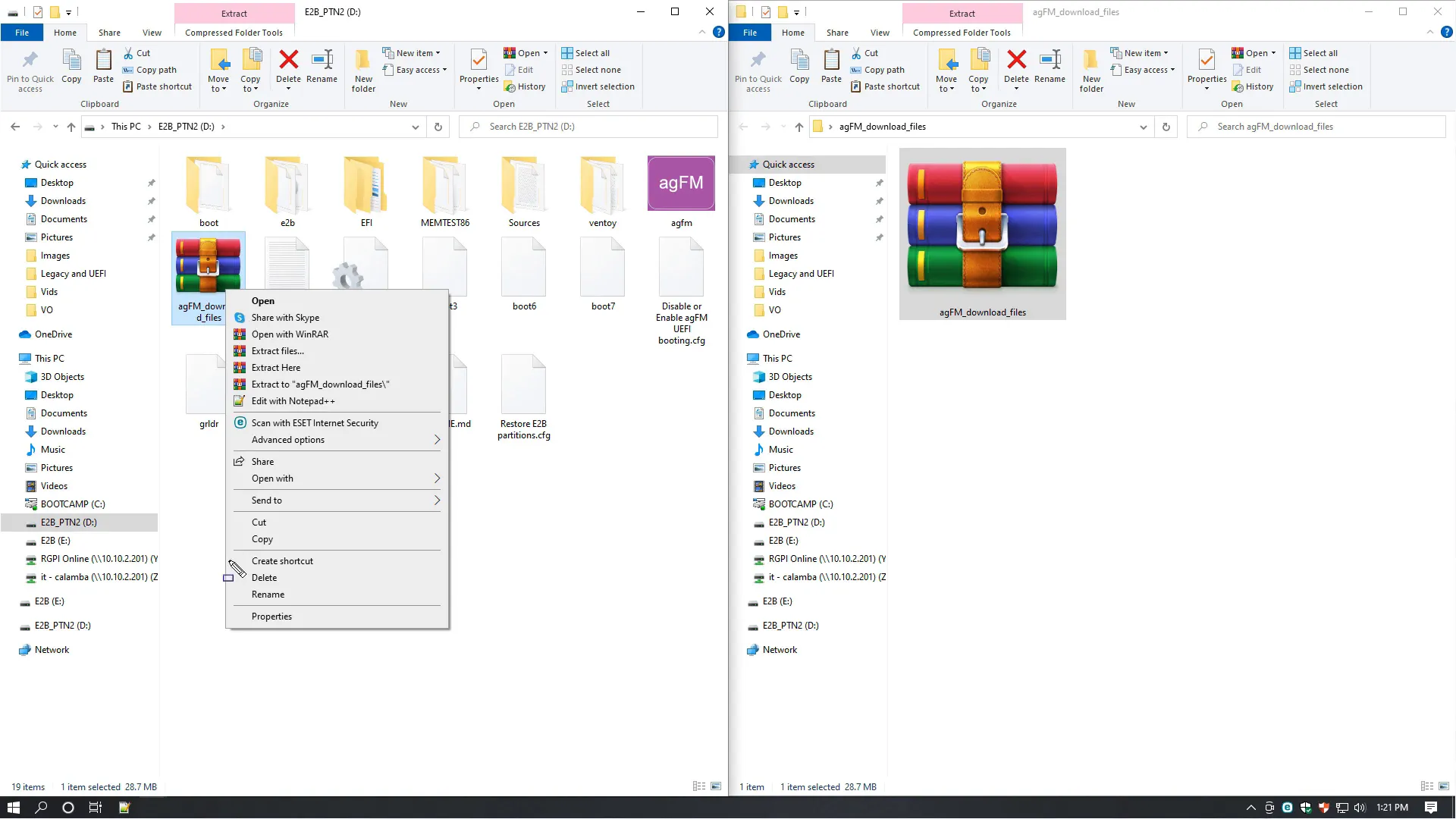This screenshot has width=1456, height=819.
Task: Click Select all in right window ribbon
Action: click(x=1313, y=53)
